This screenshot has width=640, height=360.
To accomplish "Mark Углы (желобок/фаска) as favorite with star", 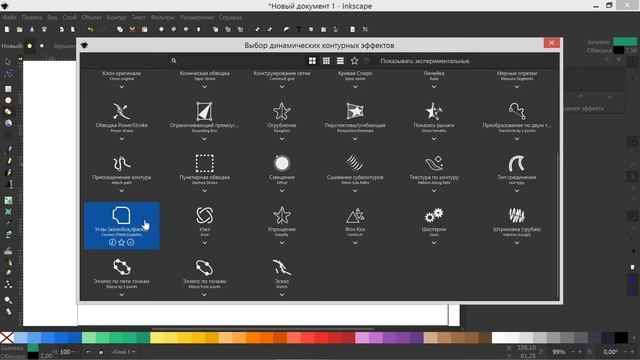I will click(x=121, y=242).
